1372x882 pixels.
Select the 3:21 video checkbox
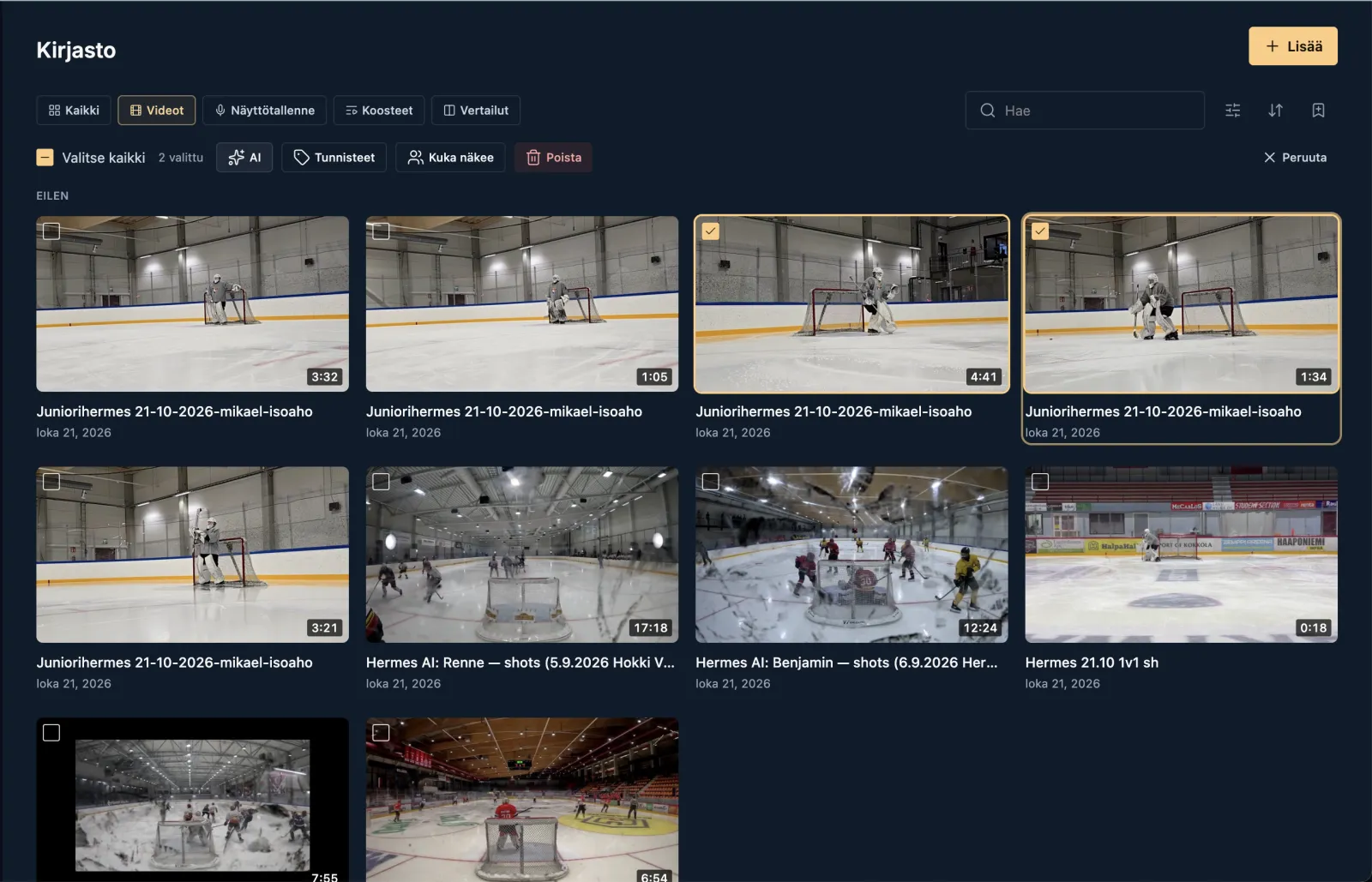pos(51,482)
